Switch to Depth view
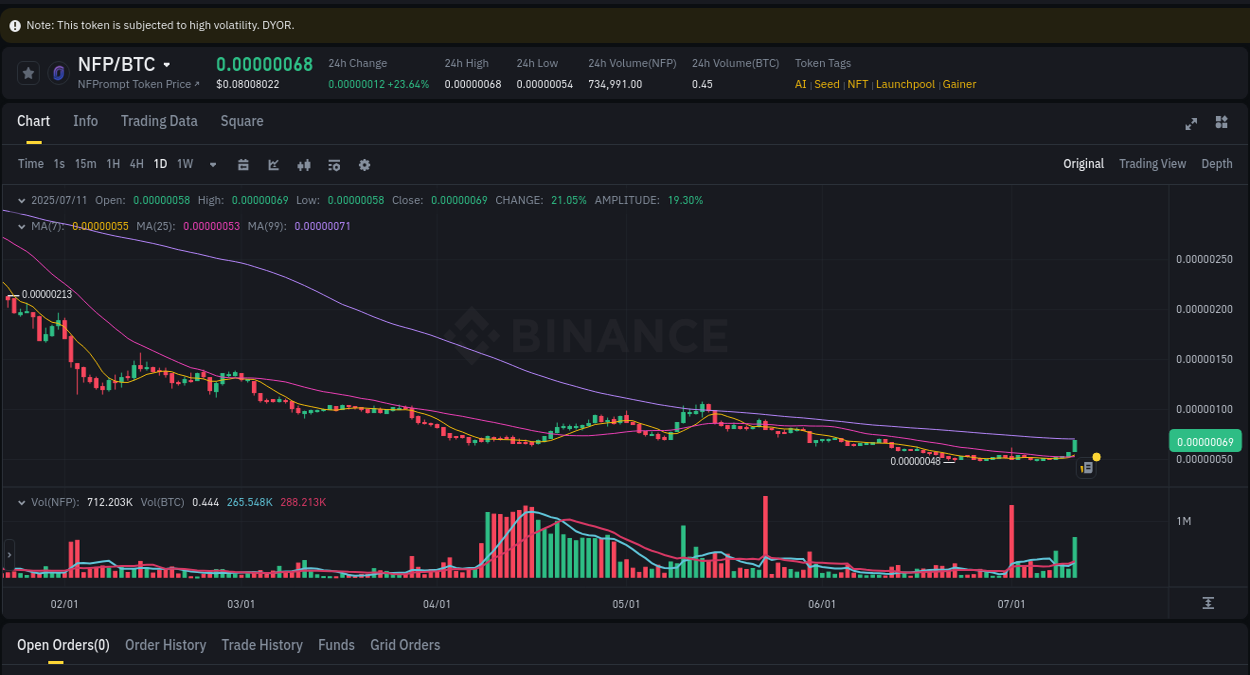This screenshot has width=1250, height=675. (1217, 163)
